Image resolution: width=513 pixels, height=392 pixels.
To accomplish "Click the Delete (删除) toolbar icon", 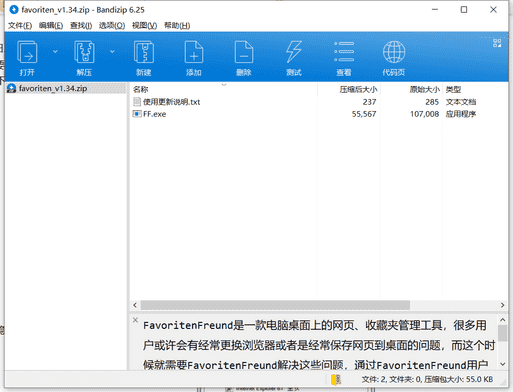I will click(244, 52).
